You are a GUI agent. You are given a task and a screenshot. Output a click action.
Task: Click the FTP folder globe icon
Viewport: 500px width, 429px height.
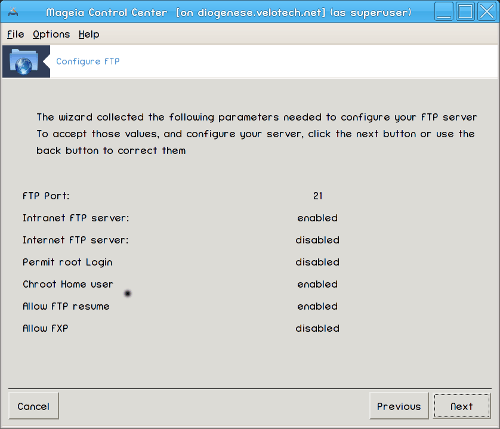pyautogui.click(x=24, y=61)
